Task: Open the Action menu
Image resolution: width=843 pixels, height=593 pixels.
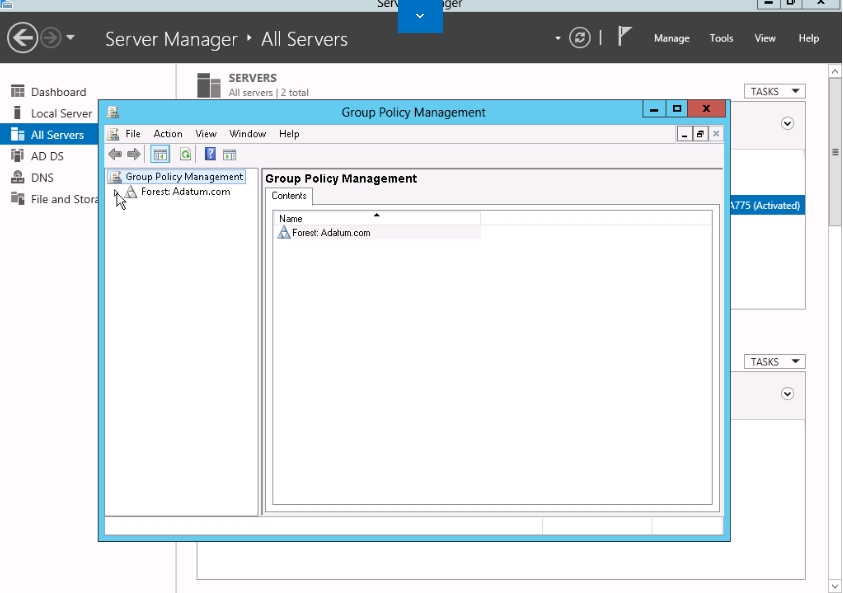Action: pyautogui.click(x=168, y=134)
